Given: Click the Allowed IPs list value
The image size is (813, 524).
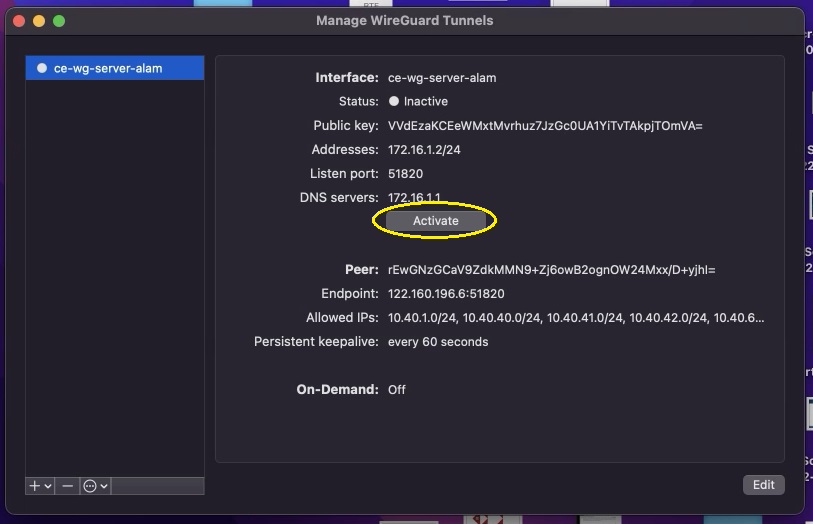Looking at the screenshot, I should click(576, 318).
